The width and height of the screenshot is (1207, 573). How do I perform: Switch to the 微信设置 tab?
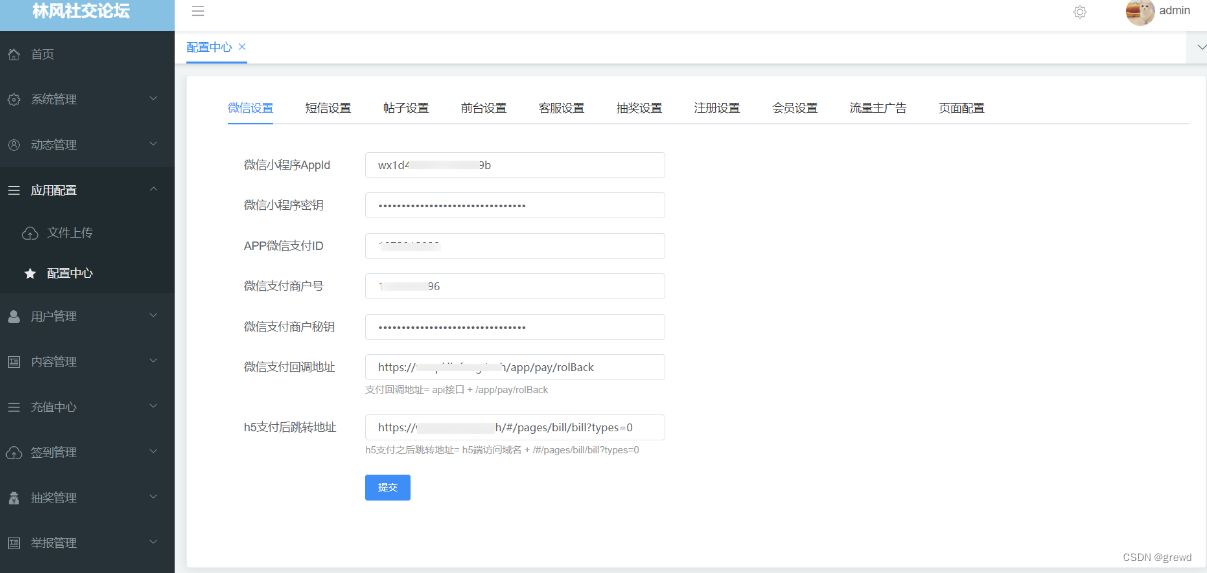[x=250, y=108]
